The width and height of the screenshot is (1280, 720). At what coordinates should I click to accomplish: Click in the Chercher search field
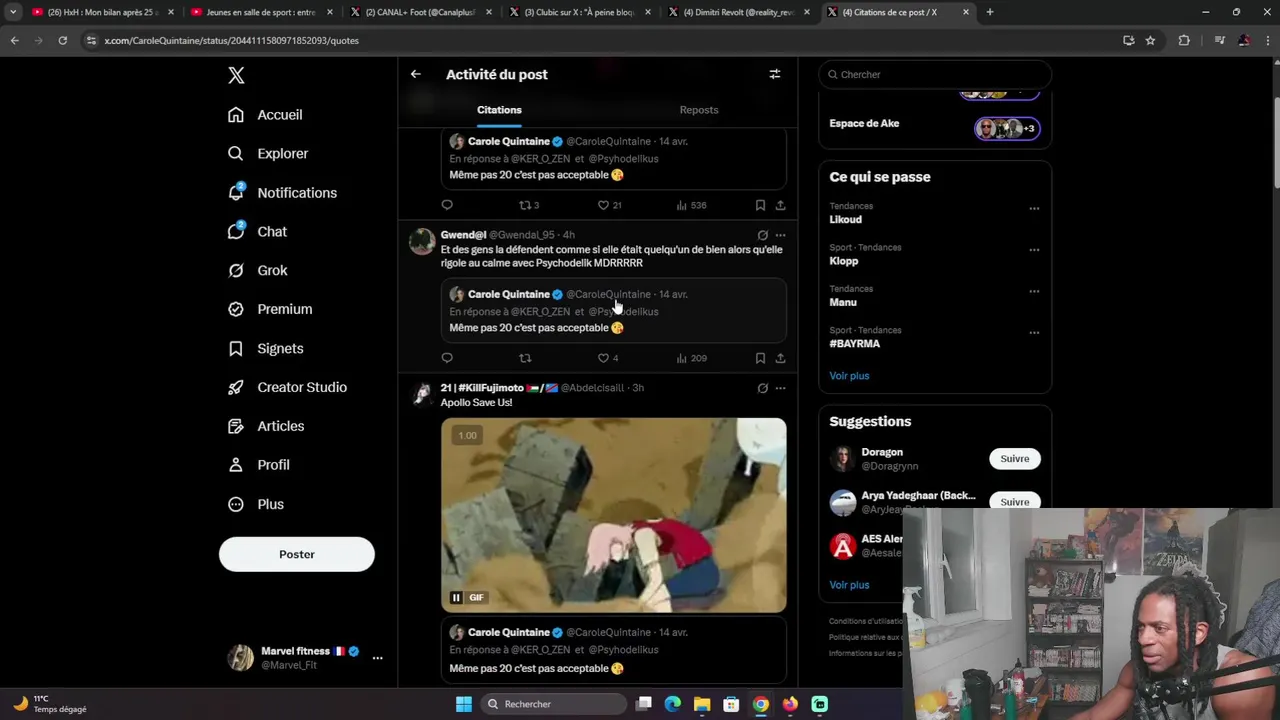(935, 74)
